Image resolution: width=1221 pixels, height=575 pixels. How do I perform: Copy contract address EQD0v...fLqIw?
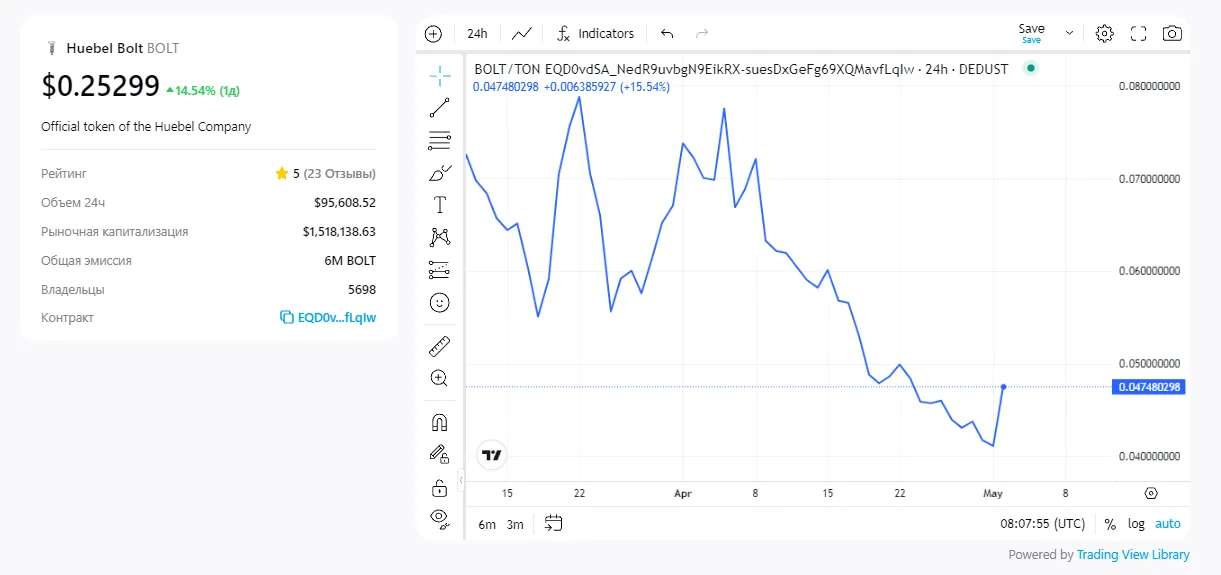[328, 318]
